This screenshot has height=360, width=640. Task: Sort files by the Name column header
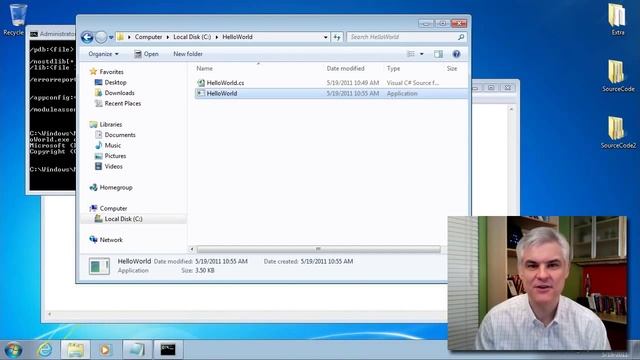pyautogui.click(x=204, y=69)
